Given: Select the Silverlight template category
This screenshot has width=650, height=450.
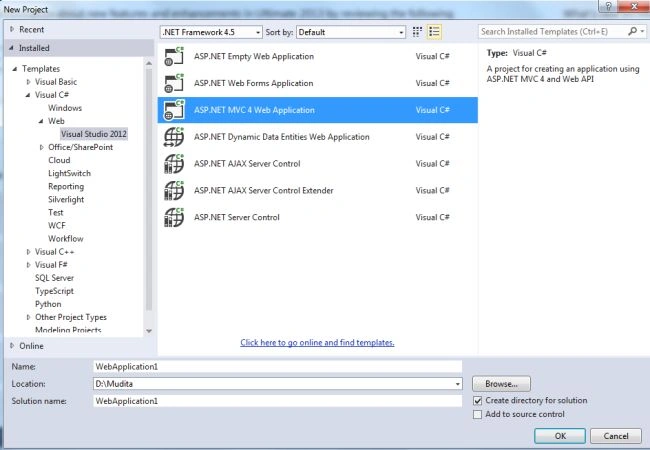Looking at the screenshot, I should [66, 199].
